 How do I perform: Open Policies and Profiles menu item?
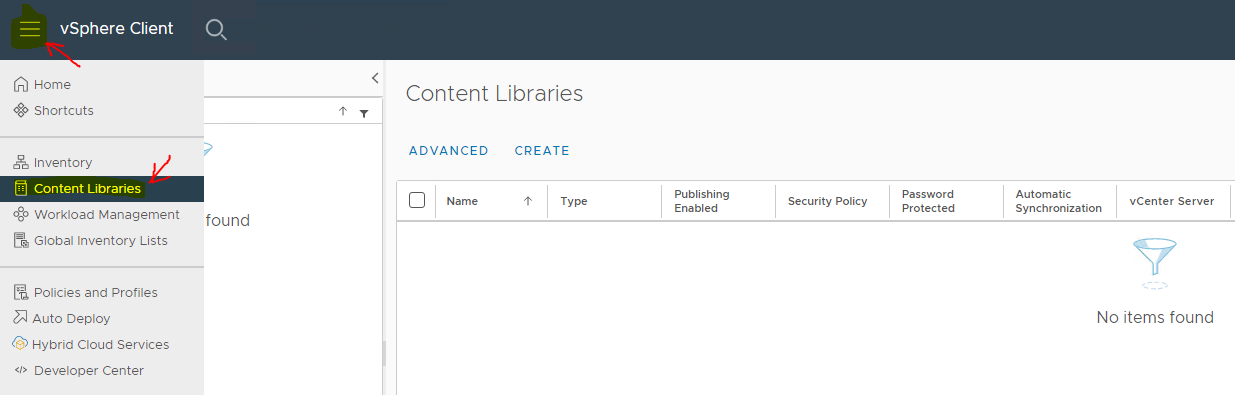pos(96,292)
